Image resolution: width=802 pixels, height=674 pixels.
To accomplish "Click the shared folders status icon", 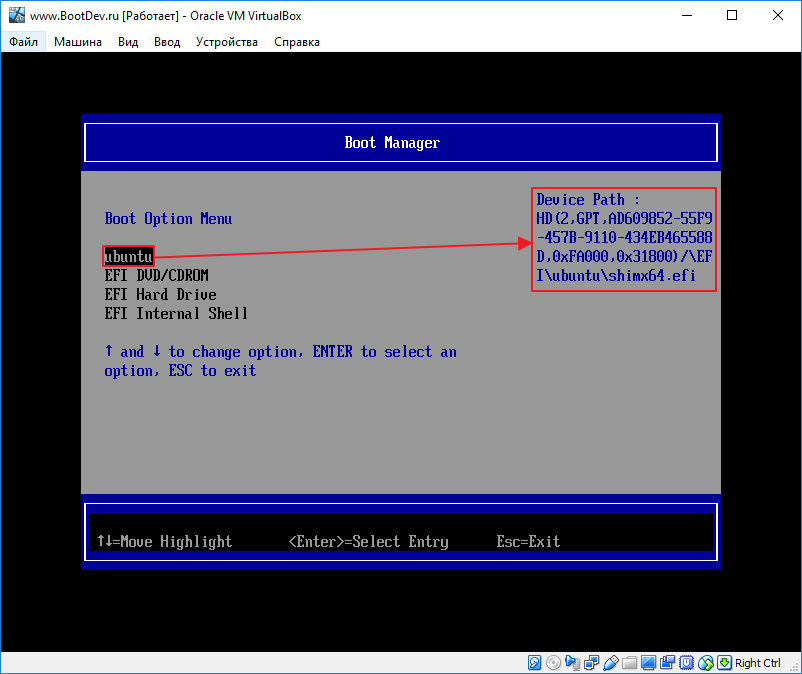I will 629,662.
